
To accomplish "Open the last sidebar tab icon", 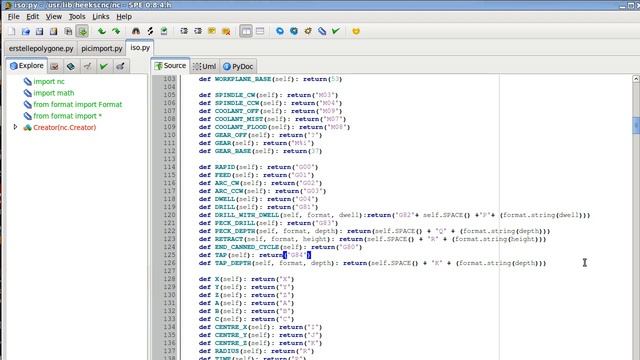I will 120,66.
